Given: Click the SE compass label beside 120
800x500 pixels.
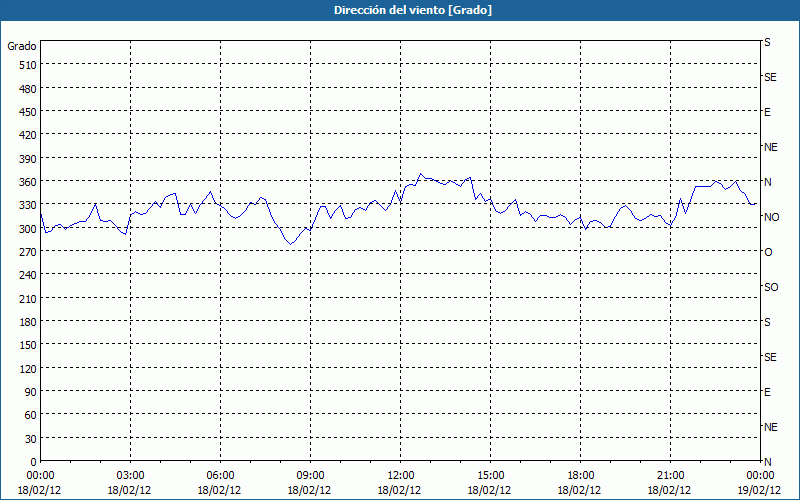Looking at the screenshot, I should point(770,358).
